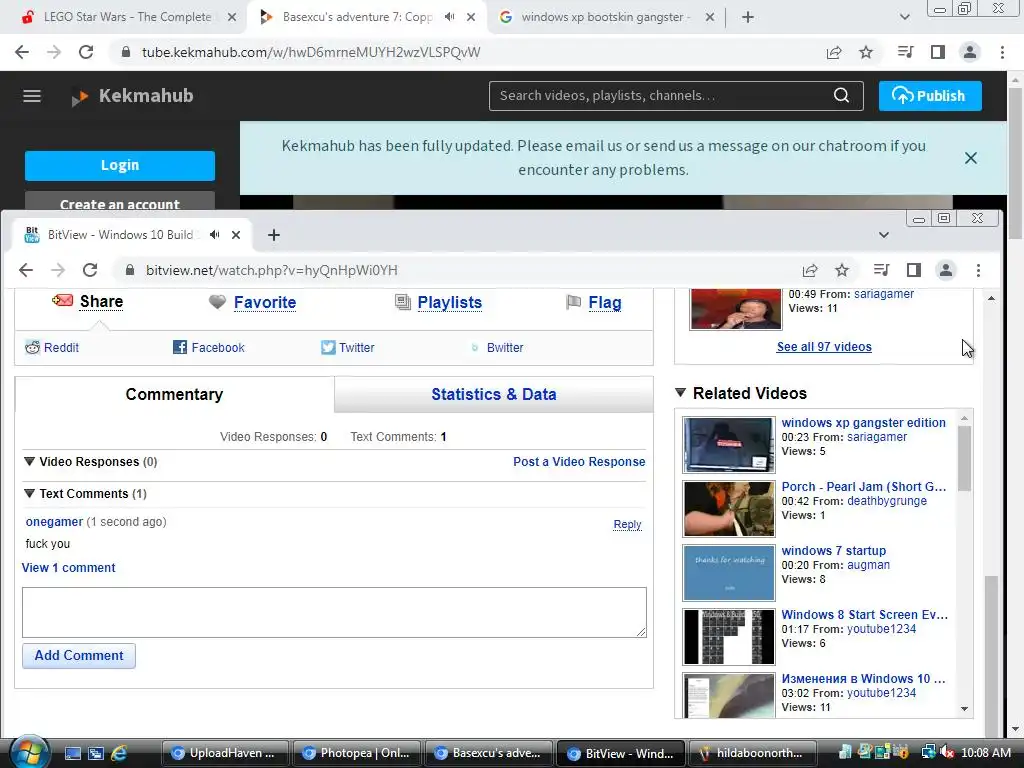Open new tab in BitView window

(x=274, y=234)
